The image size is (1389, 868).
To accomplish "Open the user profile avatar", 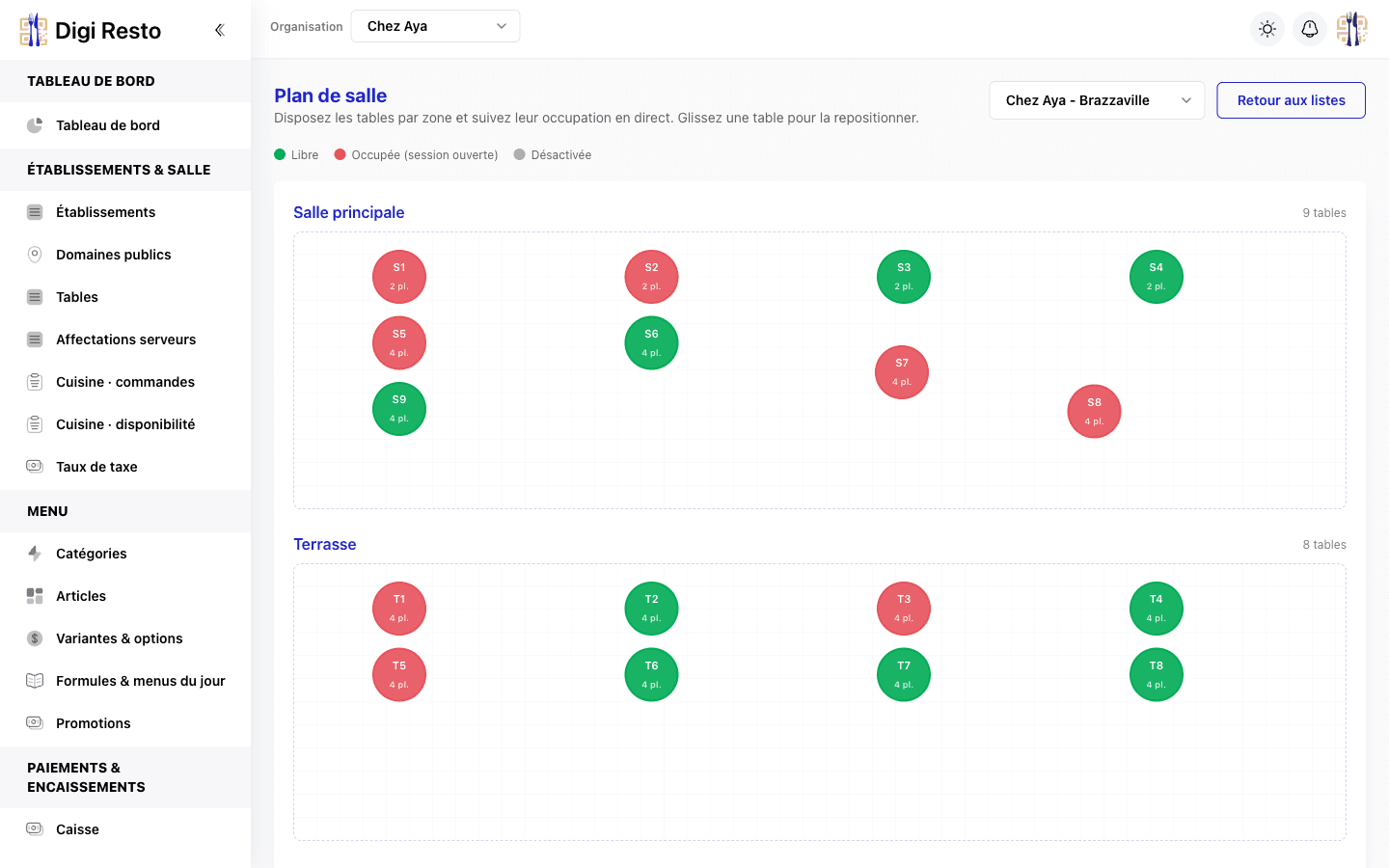I will coord(1352,29).
